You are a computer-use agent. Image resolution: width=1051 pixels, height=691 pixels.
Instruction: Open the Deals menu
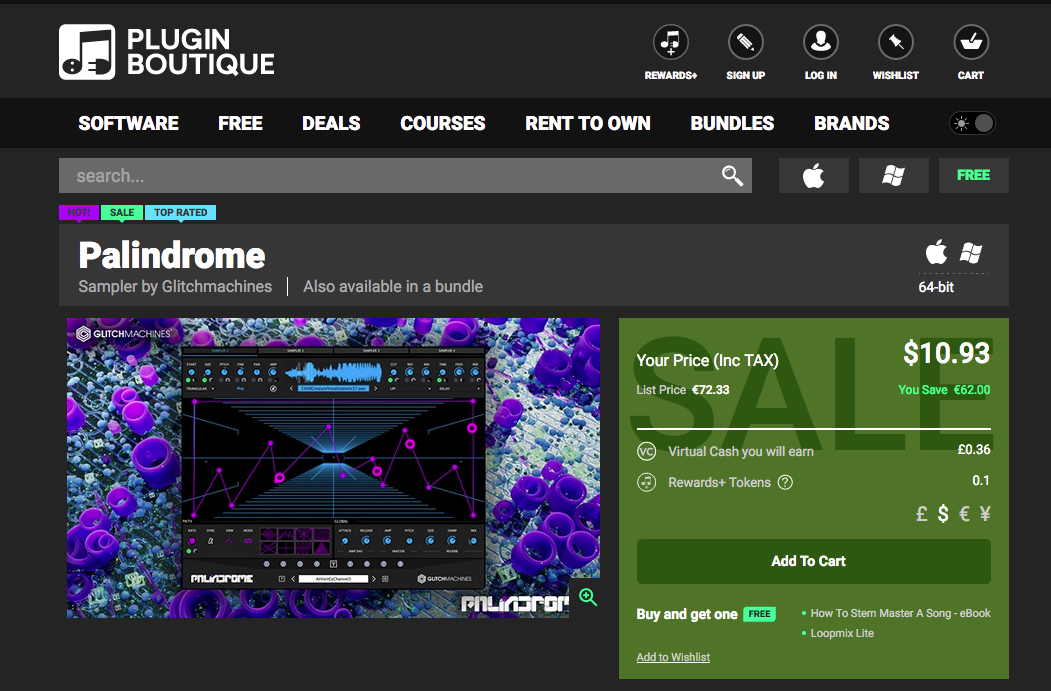tap(331, 123)
